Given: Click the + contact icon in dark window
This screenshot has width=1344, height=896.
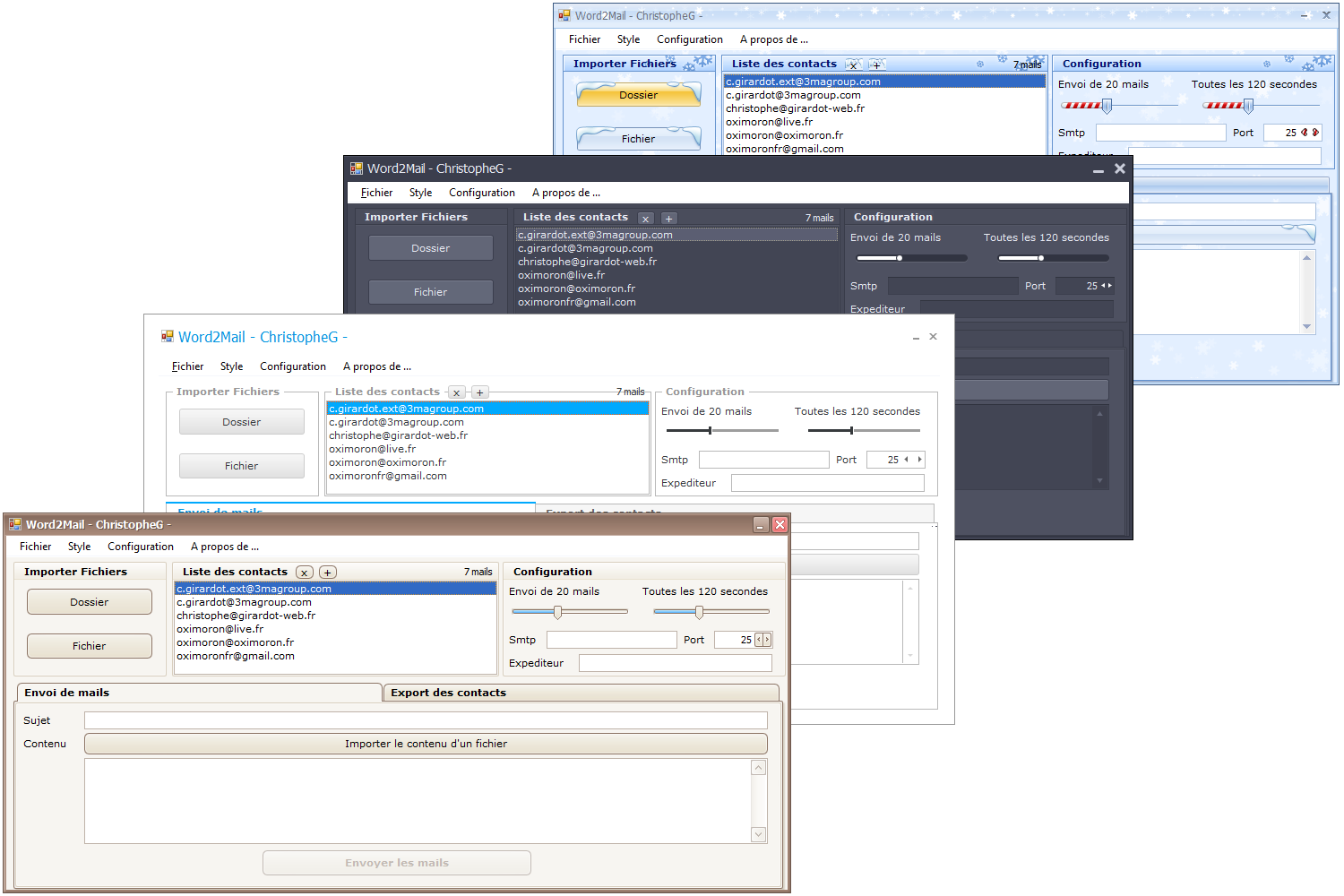Looking at the screenshot, I should [668, 219].
